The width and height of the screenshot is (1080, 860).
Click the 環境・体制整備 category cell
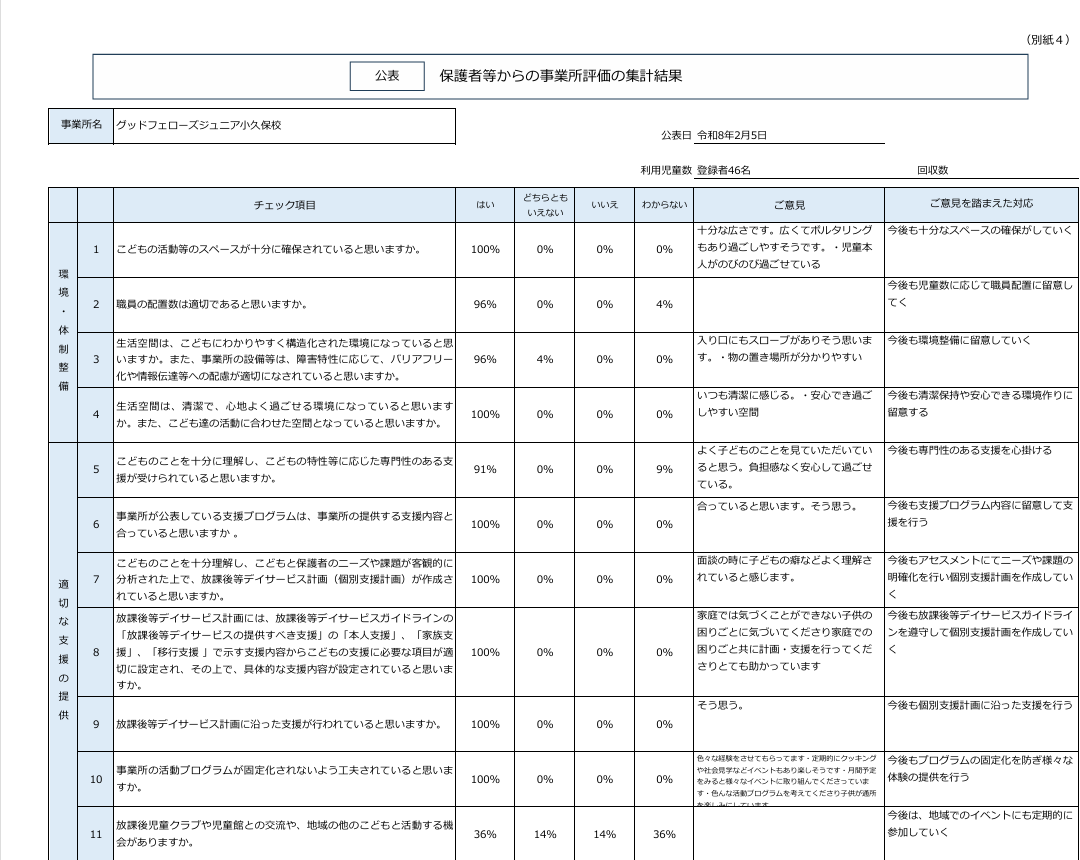63,331
